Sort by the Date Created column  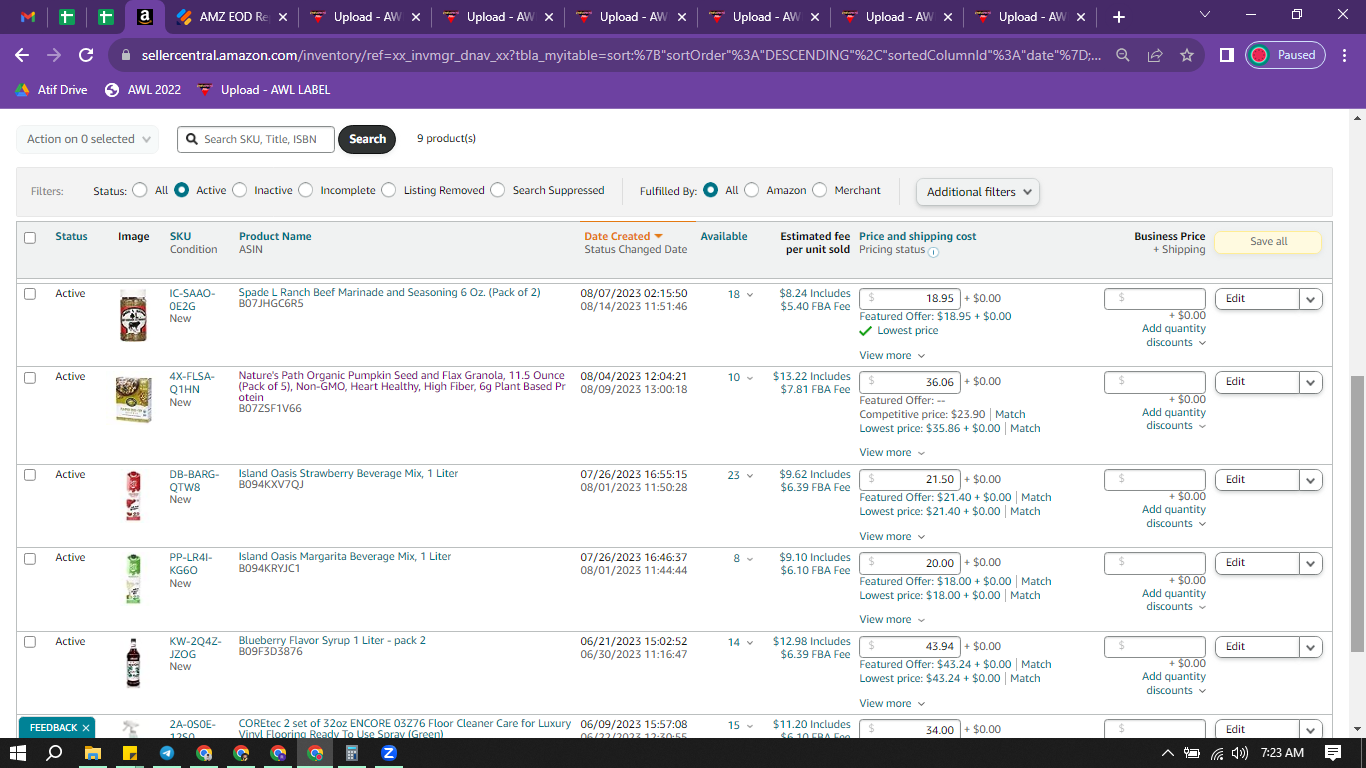click(x=624, y=237)
